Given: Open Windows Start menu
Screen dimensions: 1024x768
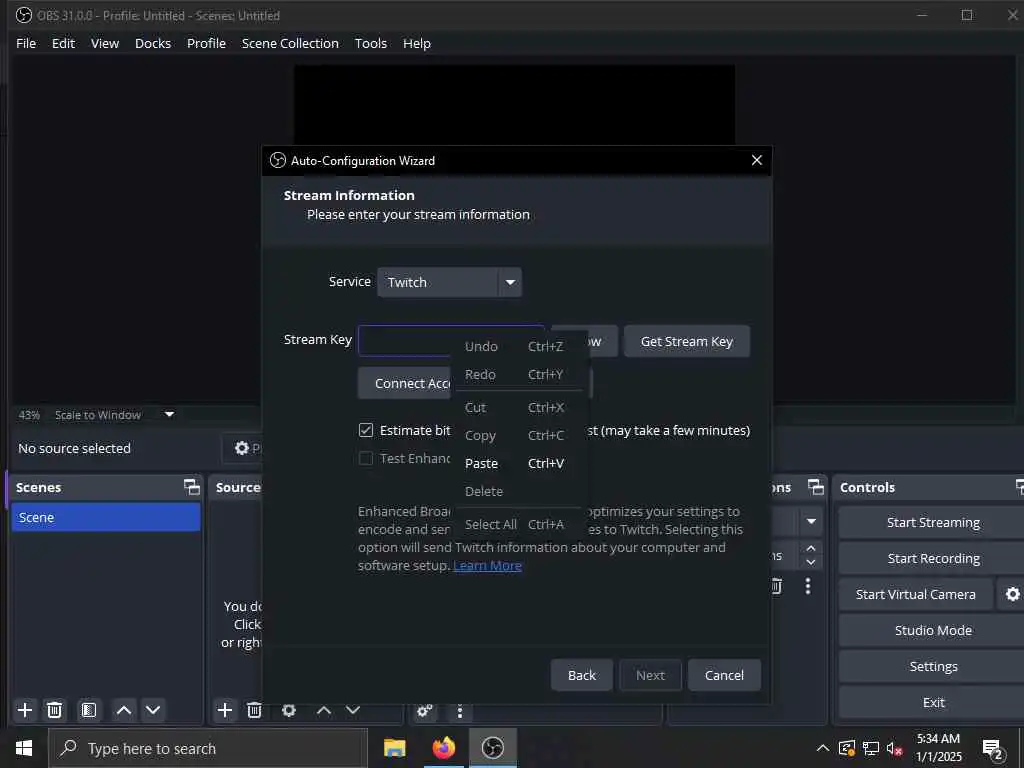Looking at the screenshot, I should (x=24, y=748).
